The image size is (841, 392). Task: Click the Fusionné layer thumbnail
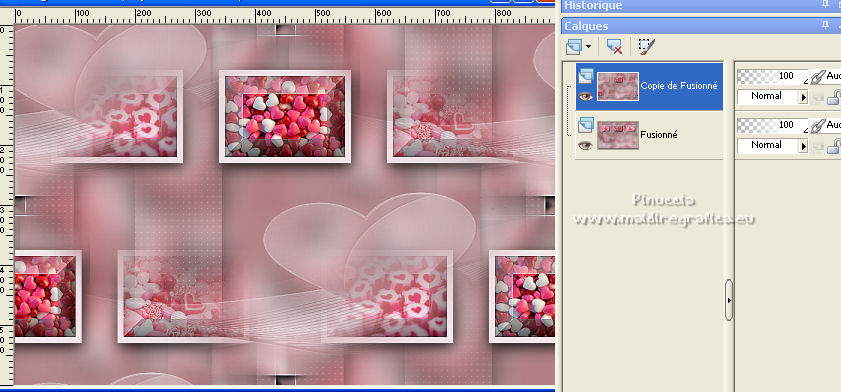pyautogui.click(x=618, y=135)
